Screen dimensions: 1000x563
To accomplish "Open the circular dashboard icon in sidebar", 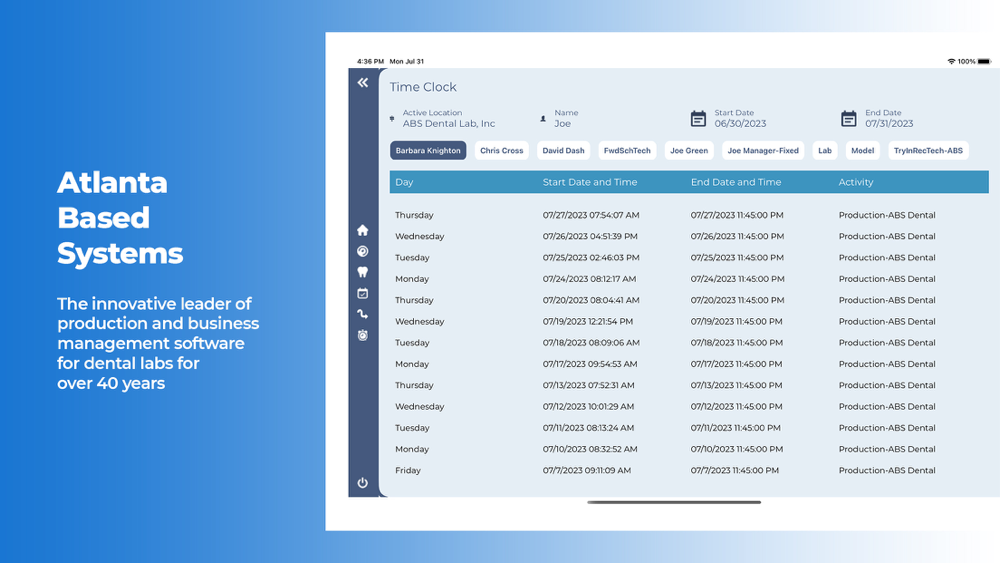I will coord(362,251).
